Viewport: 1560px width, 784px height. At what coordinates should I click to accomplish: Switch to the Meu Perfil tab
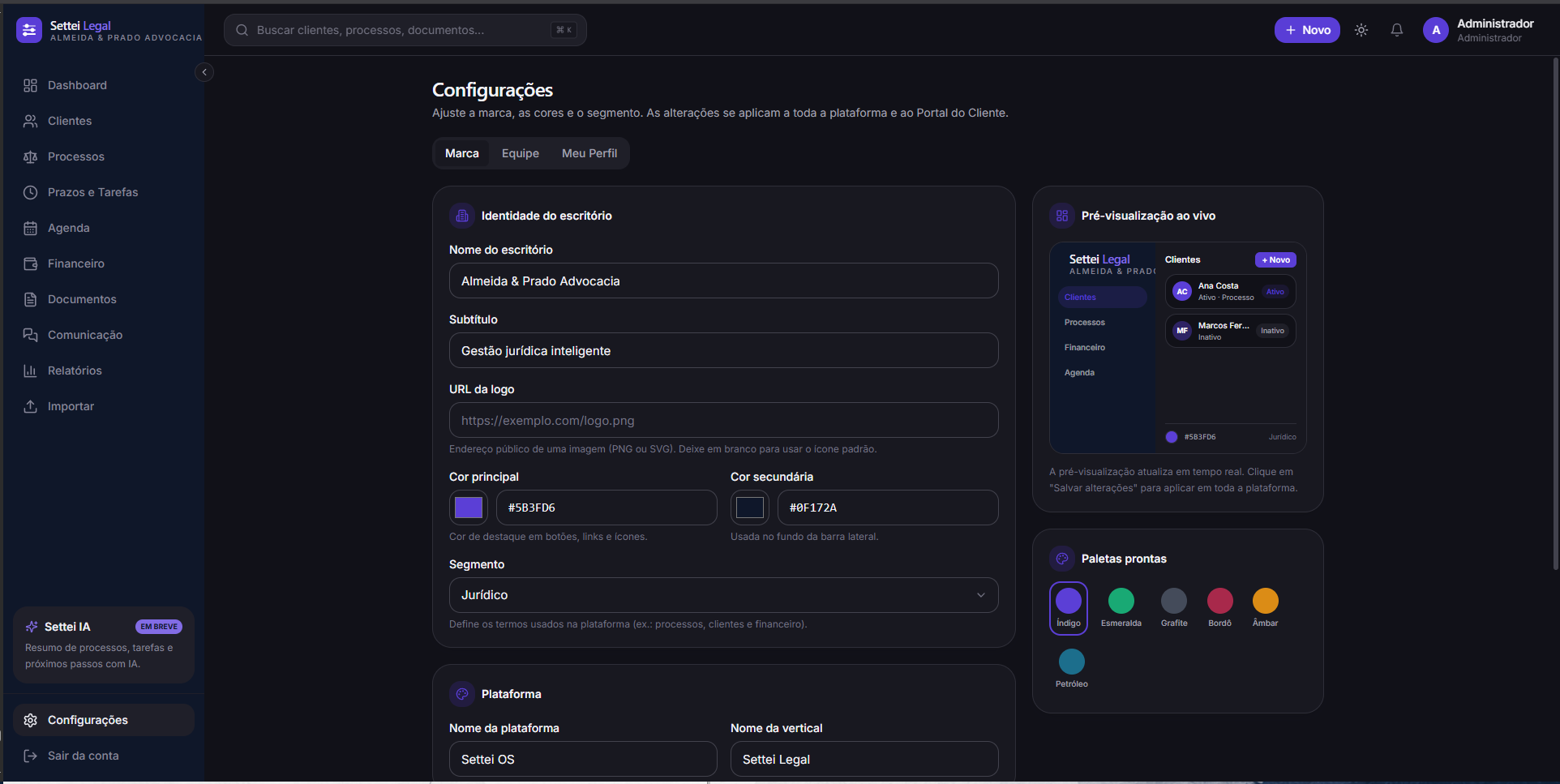[x=589, y=153]
